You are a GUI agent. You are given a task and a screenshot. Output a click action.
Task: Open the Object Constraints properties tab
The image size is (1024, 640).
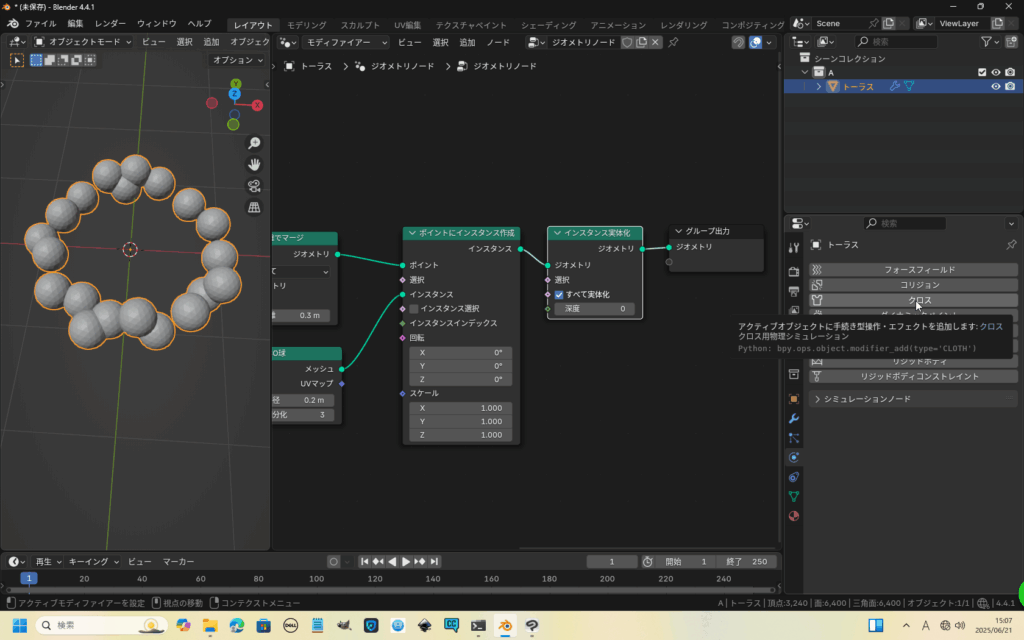[x=793, y=477]
